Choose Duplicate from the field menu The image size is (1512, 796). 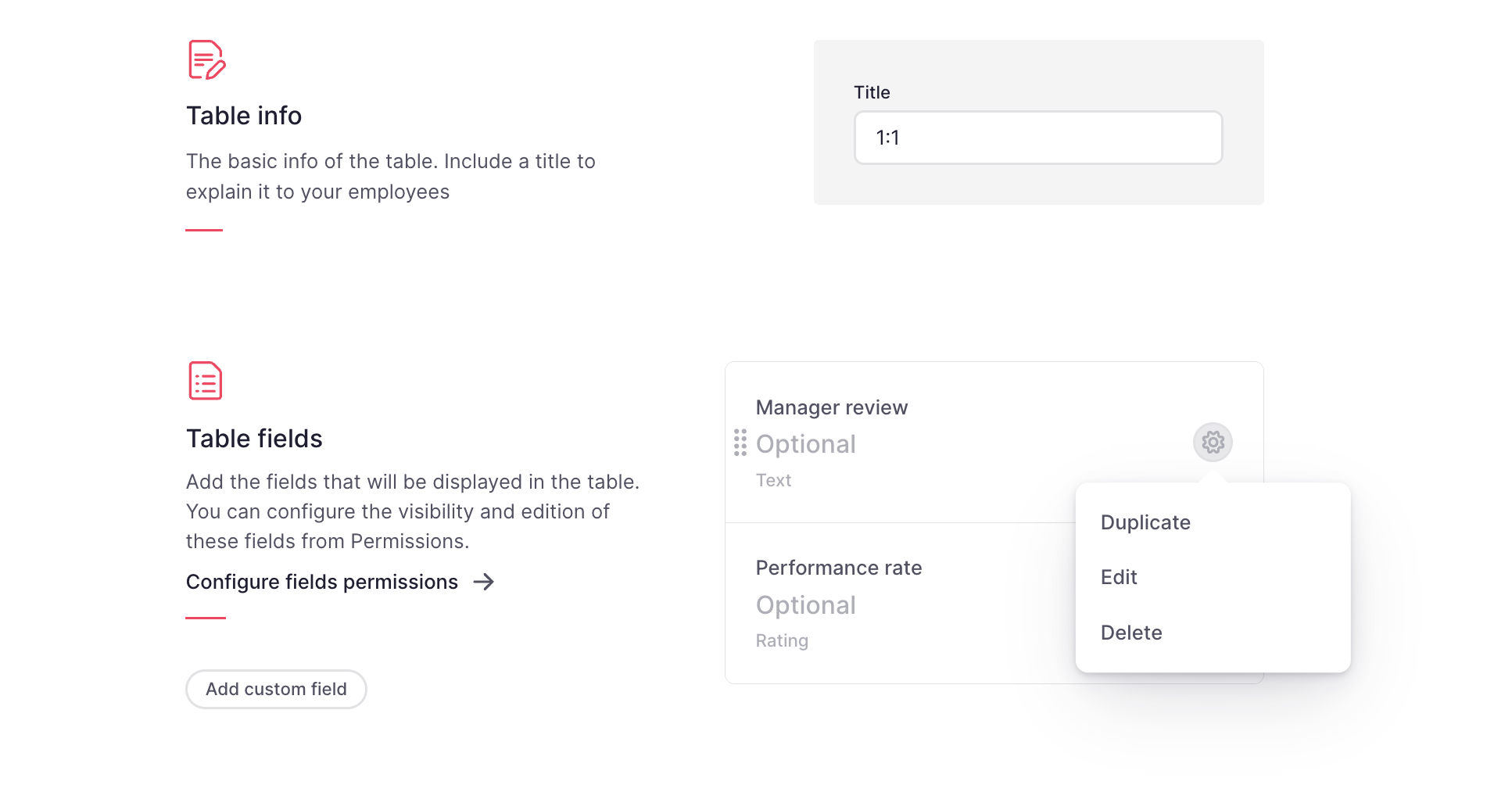[x=1145, y=522]
